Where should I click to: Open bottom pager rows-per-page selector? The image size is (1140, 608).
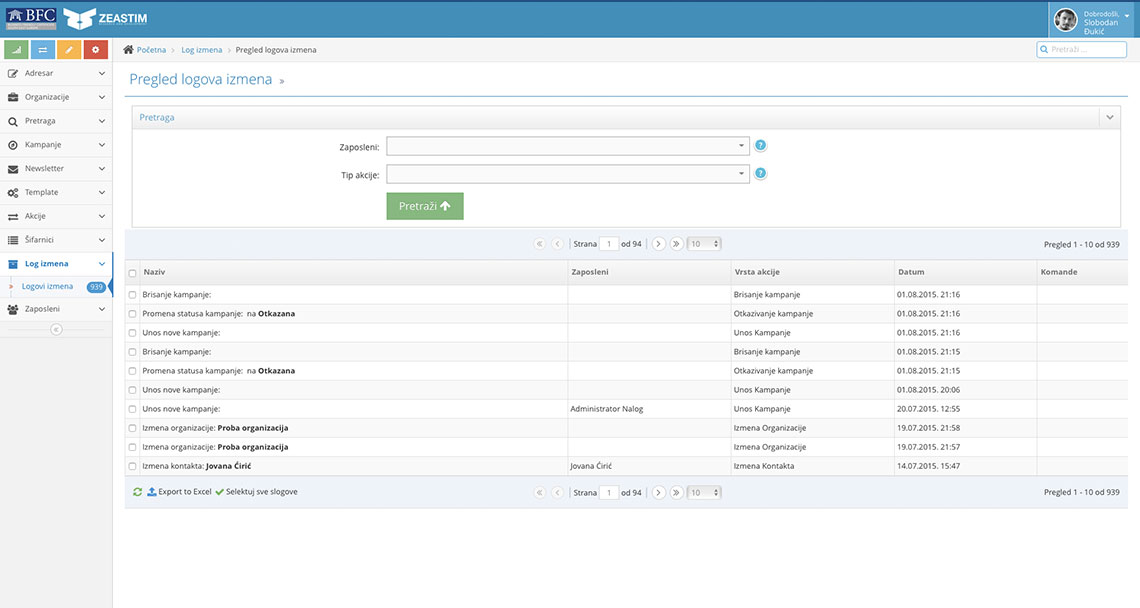(x=705, y=492)
